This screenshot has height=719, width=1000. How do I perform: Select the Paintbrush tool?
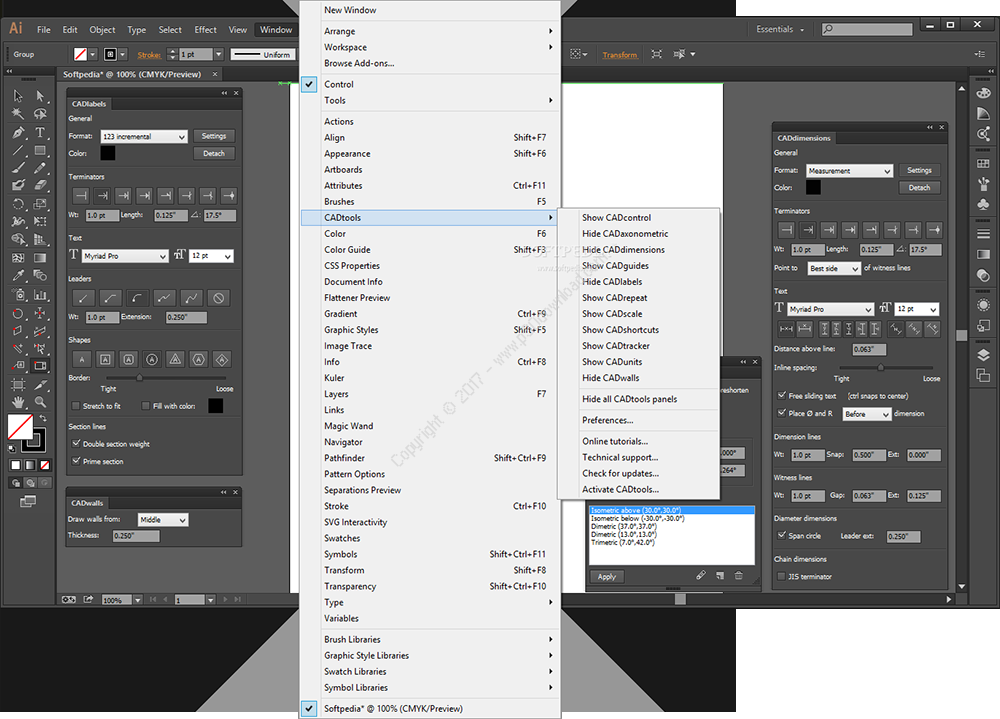pyautogui.click(x=18, y=168)
